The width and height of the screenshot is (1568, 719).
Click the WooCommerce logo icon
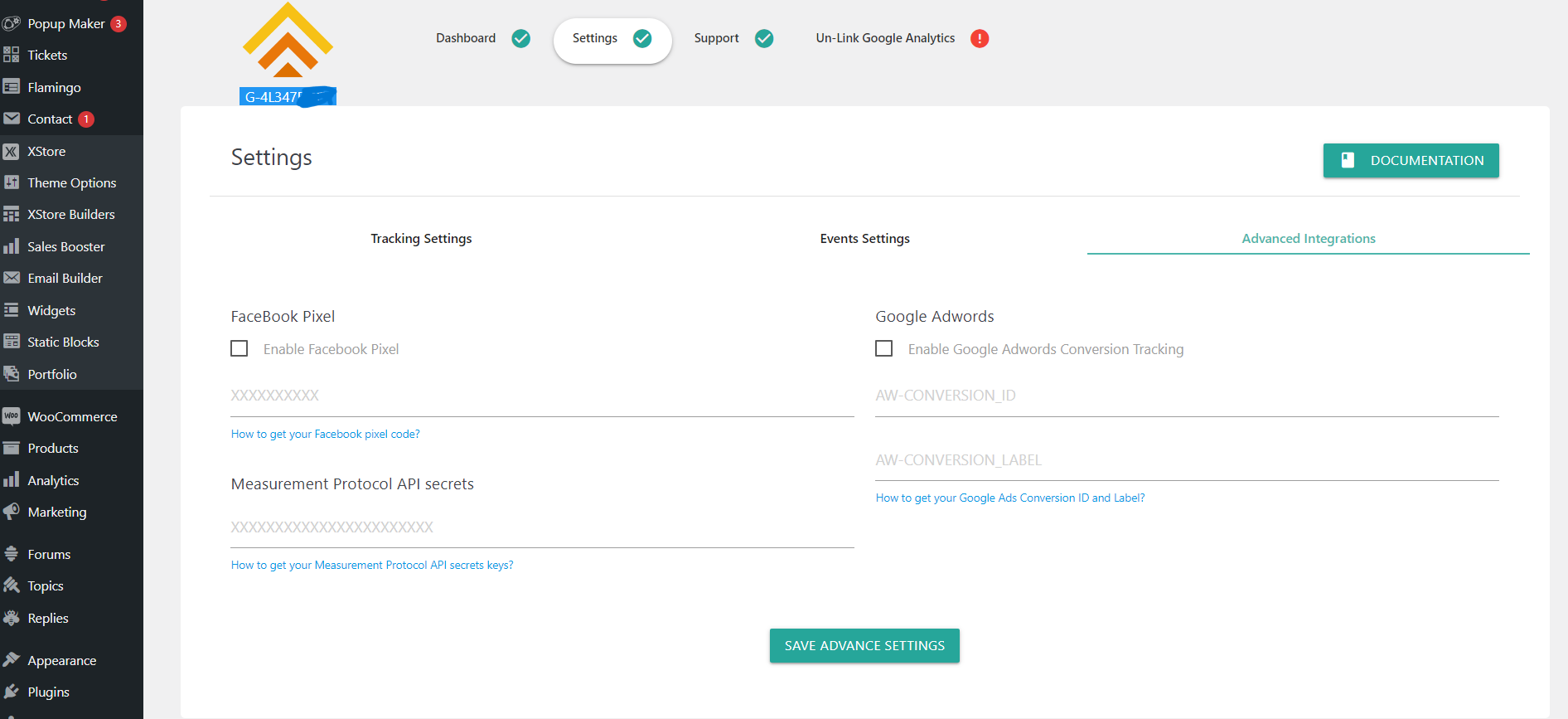click(x=12, y=416)
